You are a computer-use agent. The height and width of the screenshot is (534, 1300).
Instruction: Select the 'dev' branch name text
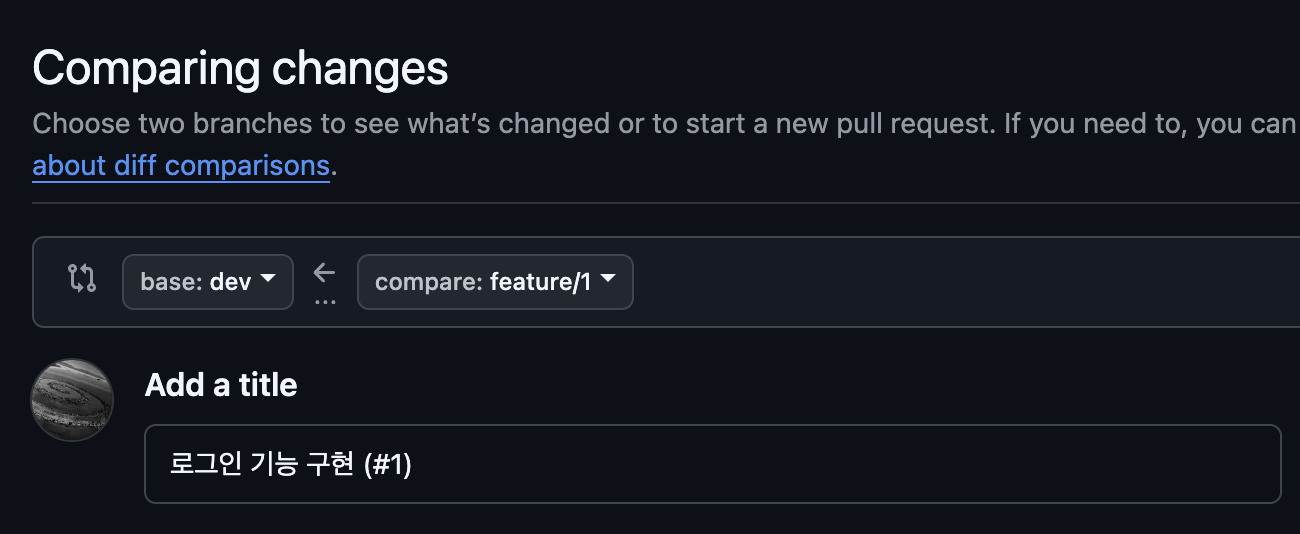point(230,282)
